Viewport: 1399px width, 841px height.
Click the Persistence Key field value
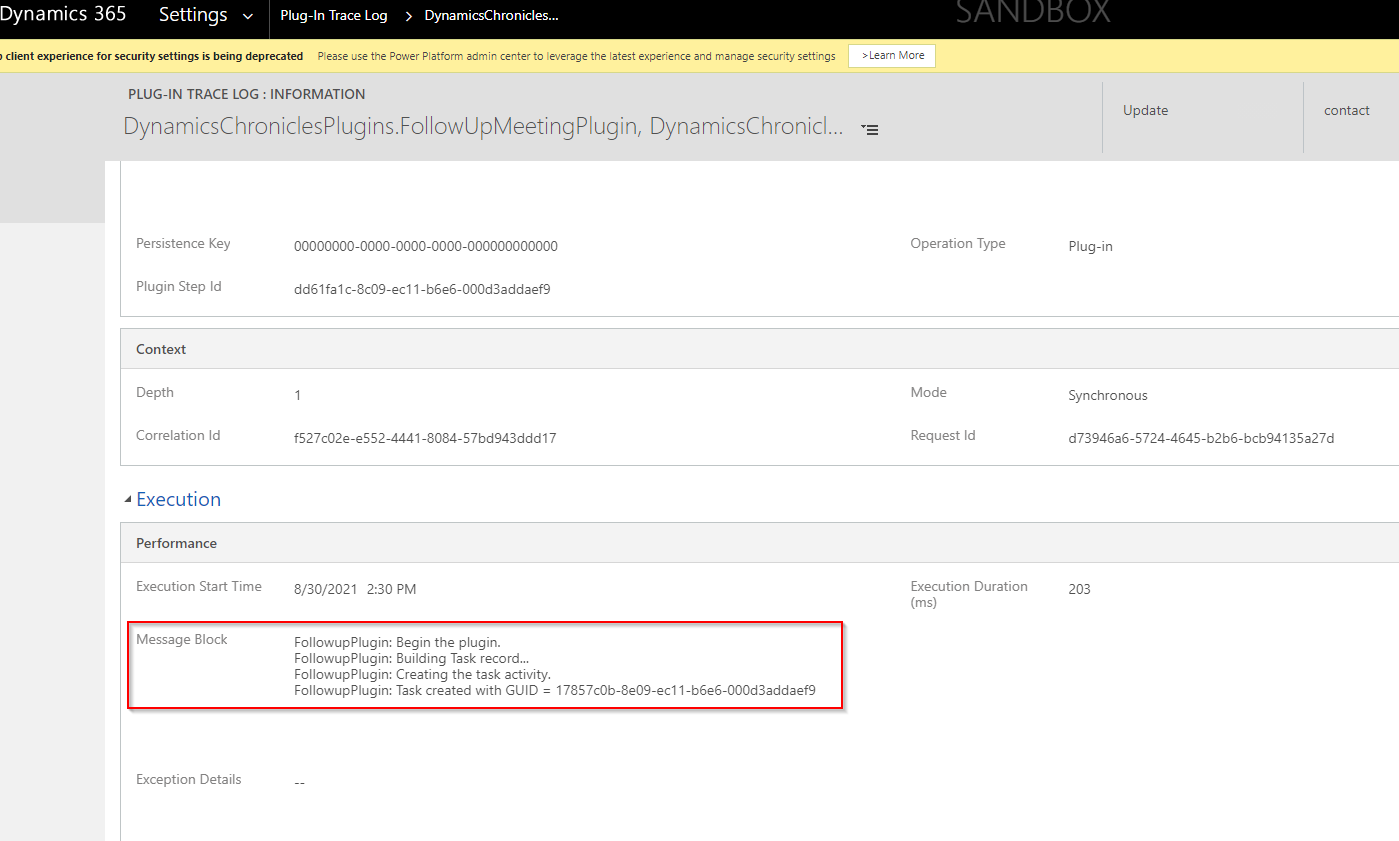425,245
